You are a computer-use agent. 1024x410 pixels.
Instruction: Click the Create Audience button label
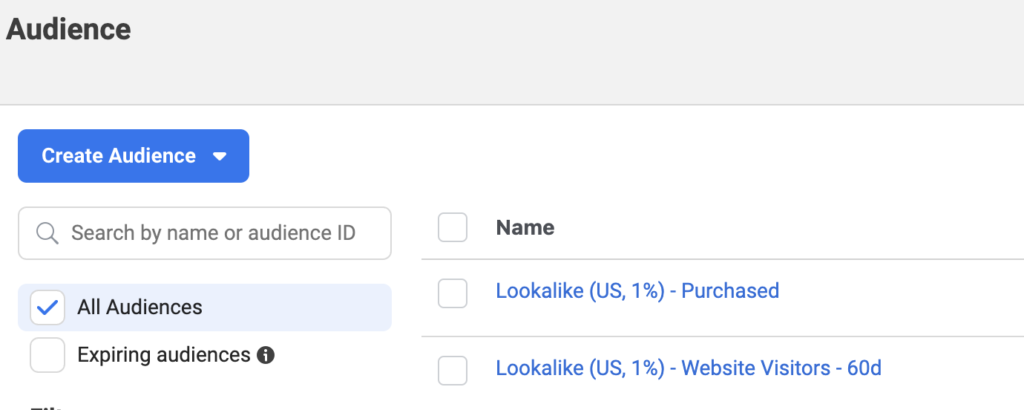(118, 156)
